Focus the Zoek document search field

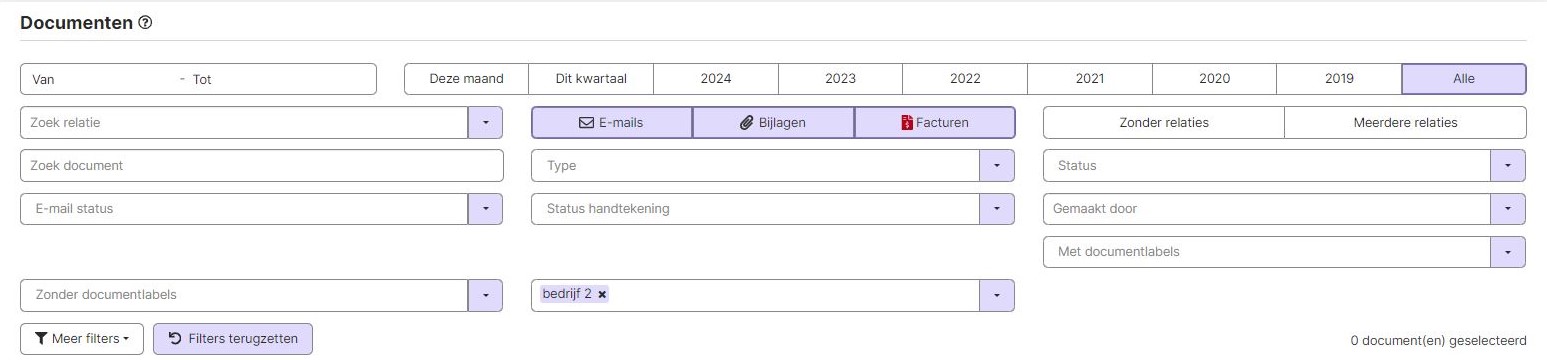click(262, 166)
